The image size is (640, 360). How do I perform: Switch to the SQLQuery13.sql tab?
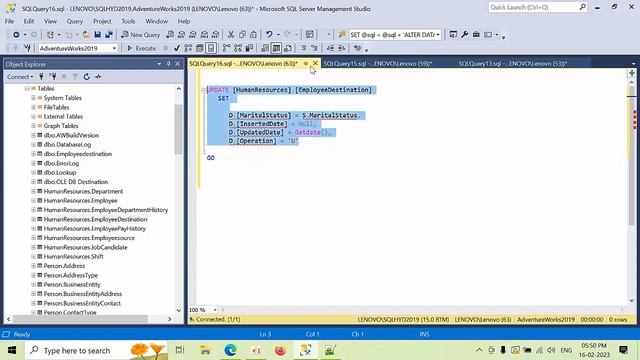pos(513,64)
